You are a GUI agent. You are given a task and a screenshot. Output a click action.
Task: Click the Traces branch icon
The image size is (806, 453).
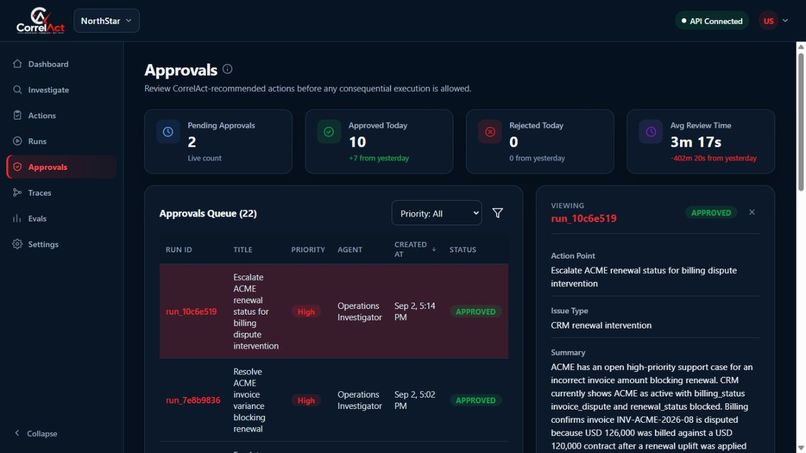click(17, 192)
